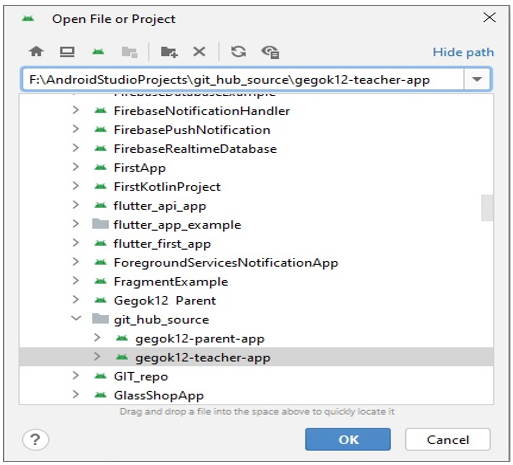Click the Android icon beside flutter_first_app
This screenshot has width=513, height=465.
[100, 244]
